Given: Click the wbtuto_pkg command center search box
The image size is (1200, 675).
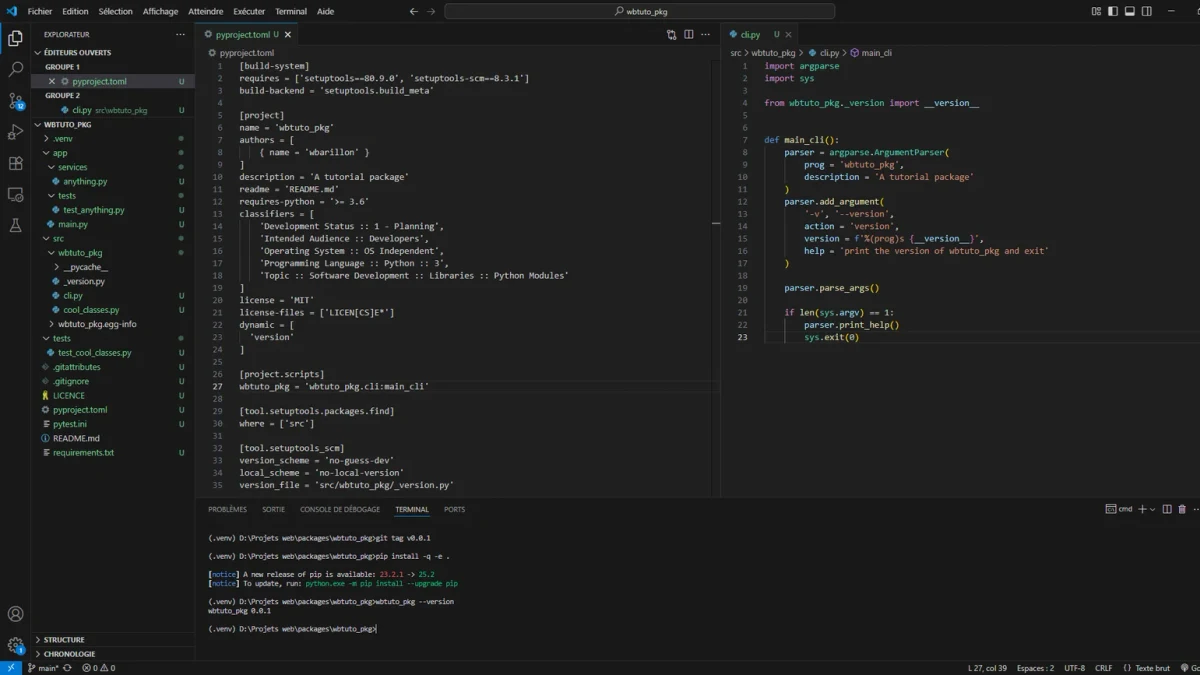Looking at the screenshot, I should click(x=640, y=11).
